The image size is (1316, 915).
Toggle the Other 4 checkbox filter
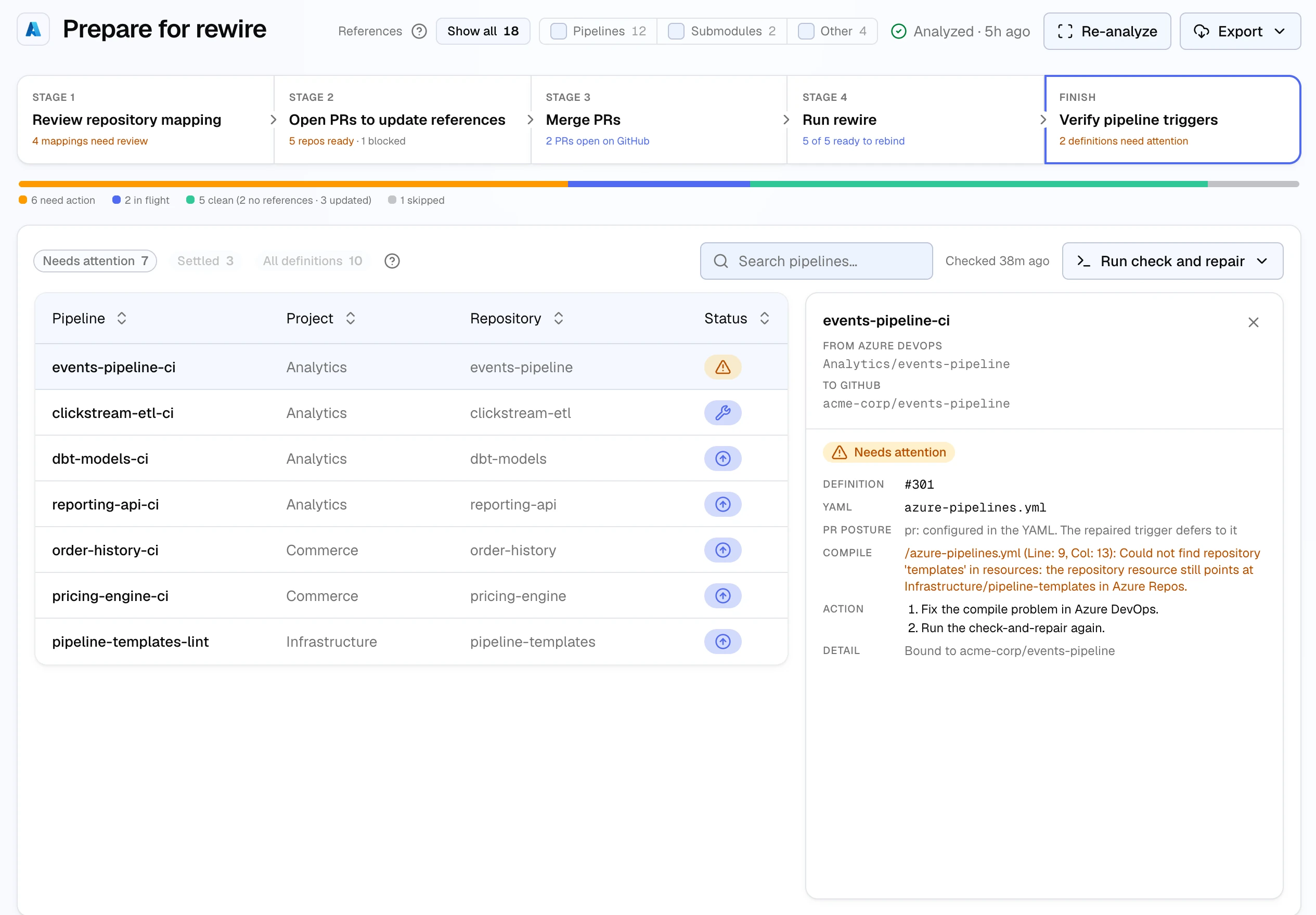click(x=806, y=31)
